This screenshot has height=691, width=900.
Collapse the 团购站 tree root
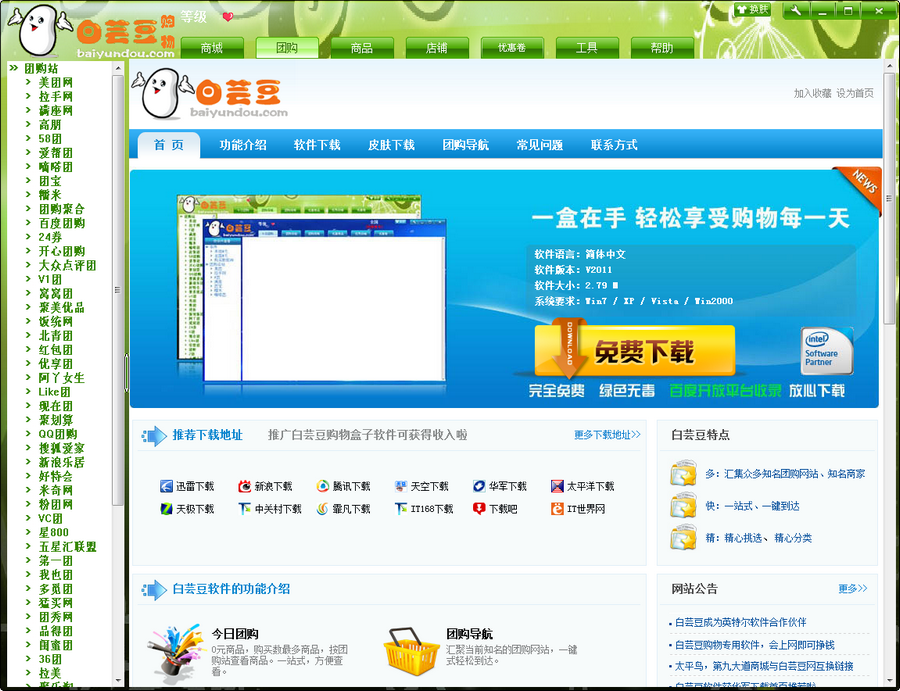point(14,68)
